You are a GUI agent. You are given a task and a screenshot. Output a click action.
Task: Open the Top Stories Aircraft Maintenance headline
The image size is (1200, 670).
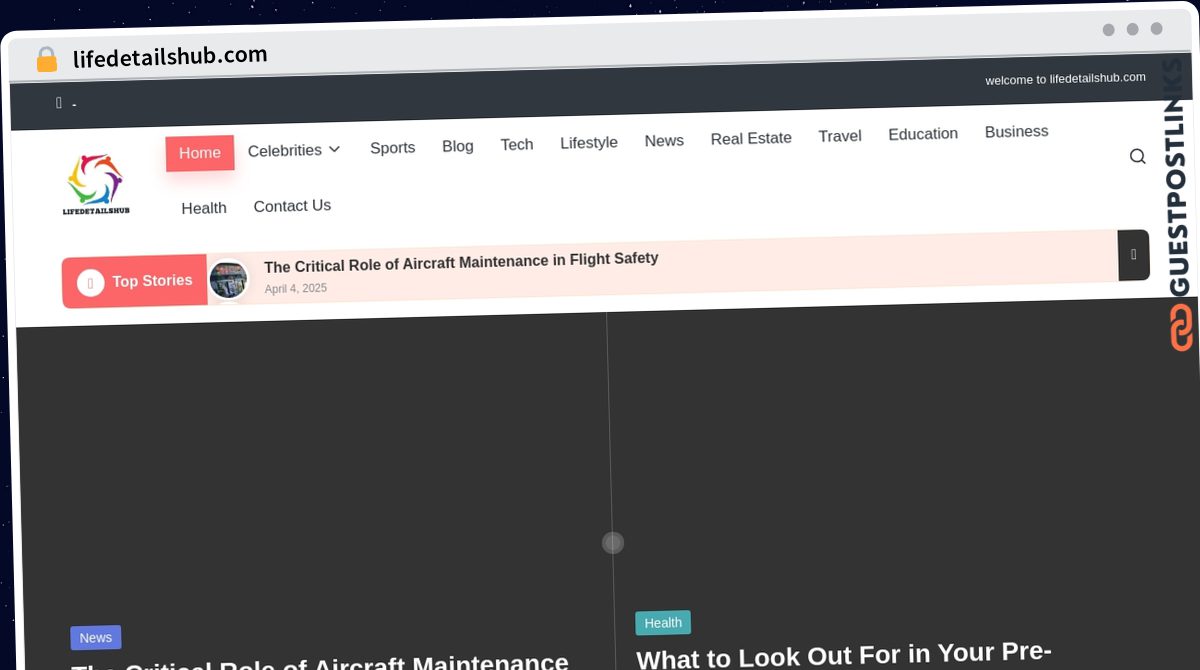click(x=461, y=262)
